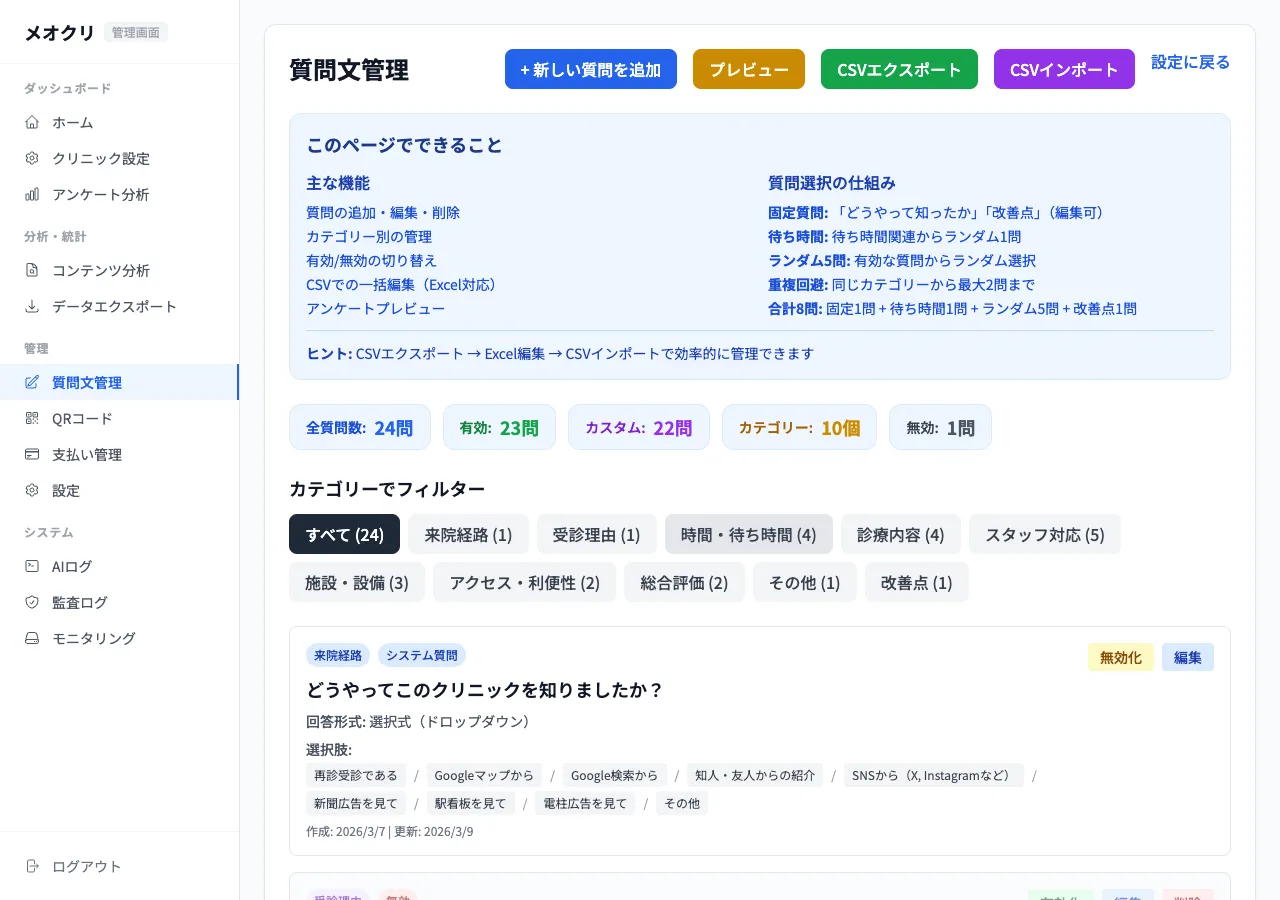The width and height of the screenshot is (1280, 900).
Task: Click the logout arrow icon
Action: [x=32, y=866]
